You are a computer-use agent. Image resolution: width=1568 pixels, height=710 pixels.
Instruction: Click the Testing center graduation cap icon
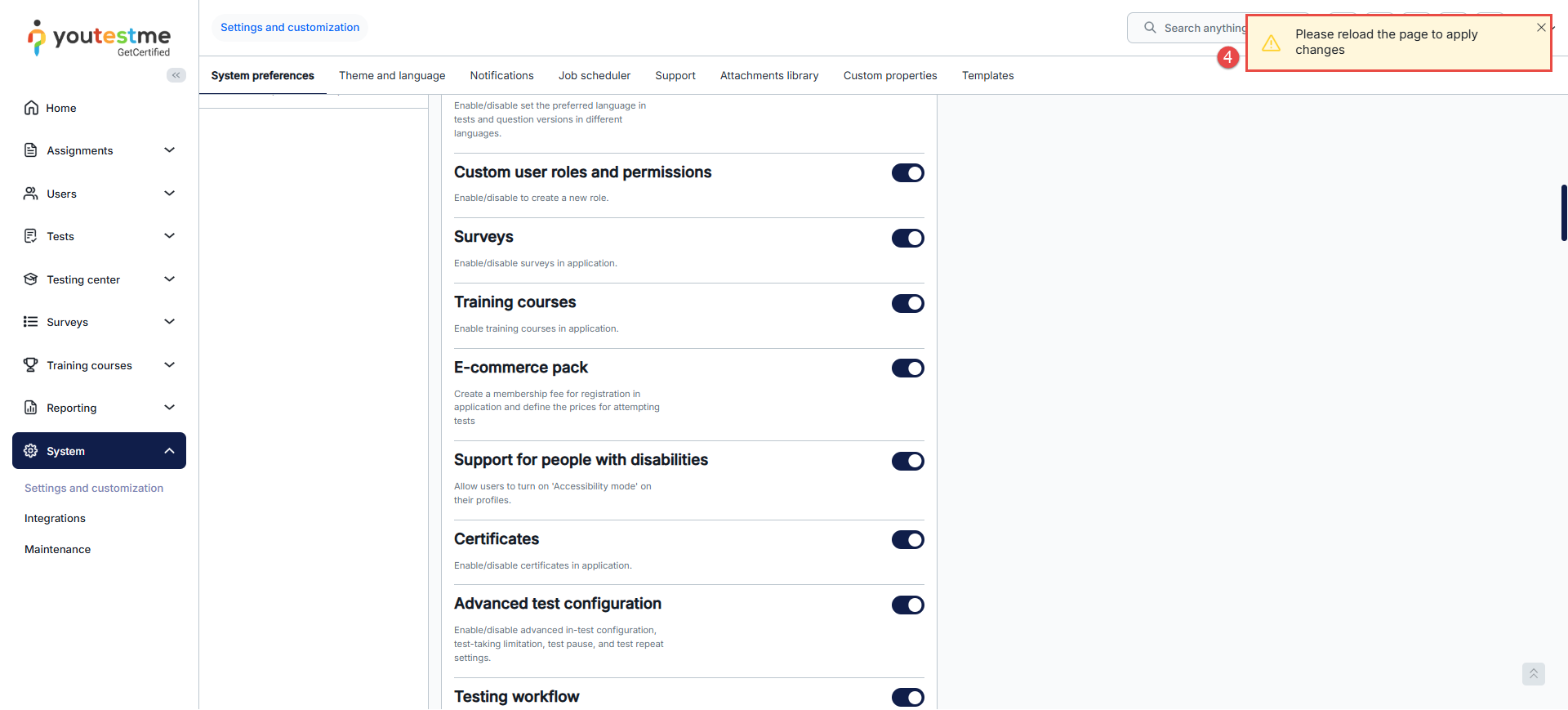pos(31,279)
